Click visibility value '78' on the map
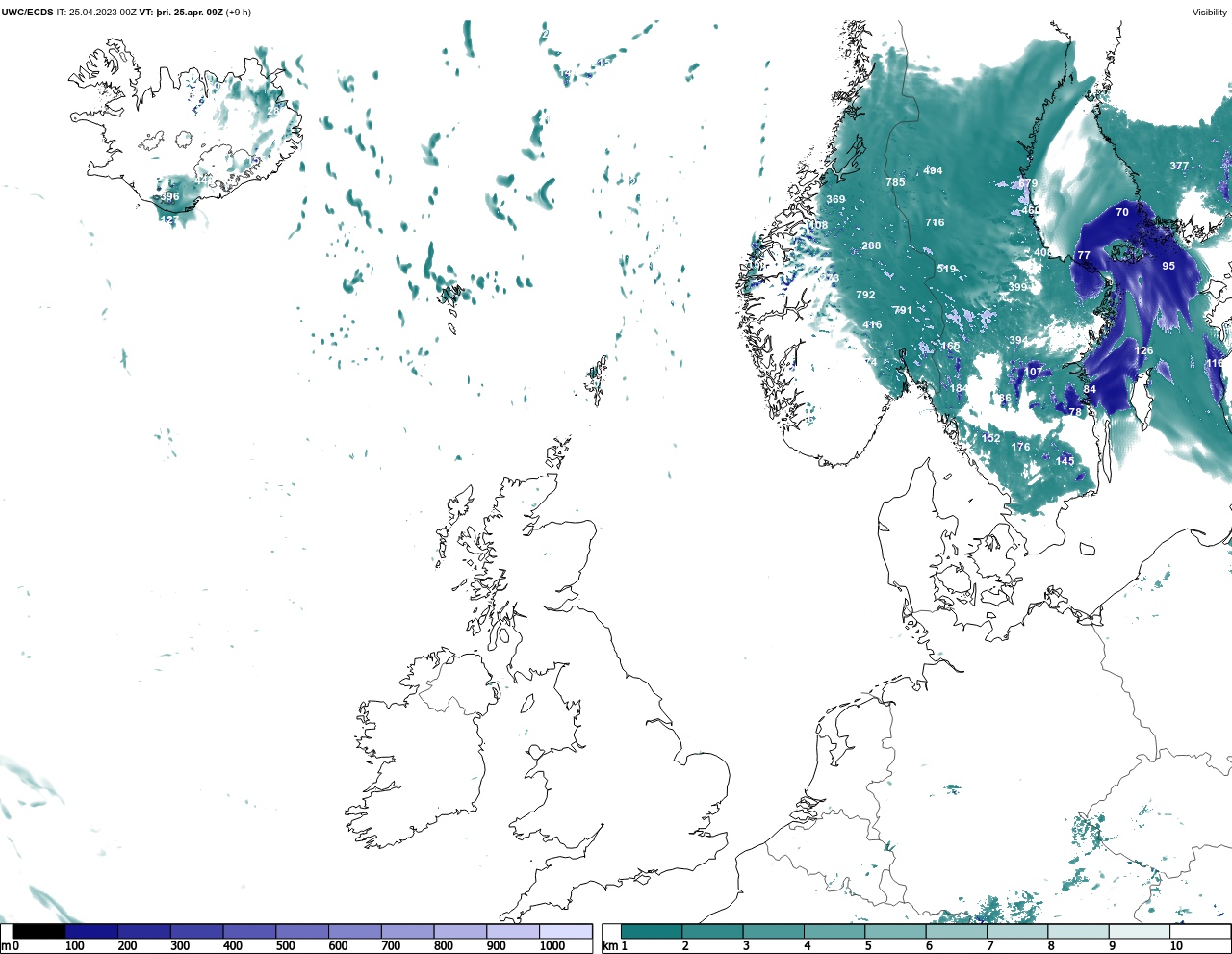The image size is (1232, 954). [1075, 411]
